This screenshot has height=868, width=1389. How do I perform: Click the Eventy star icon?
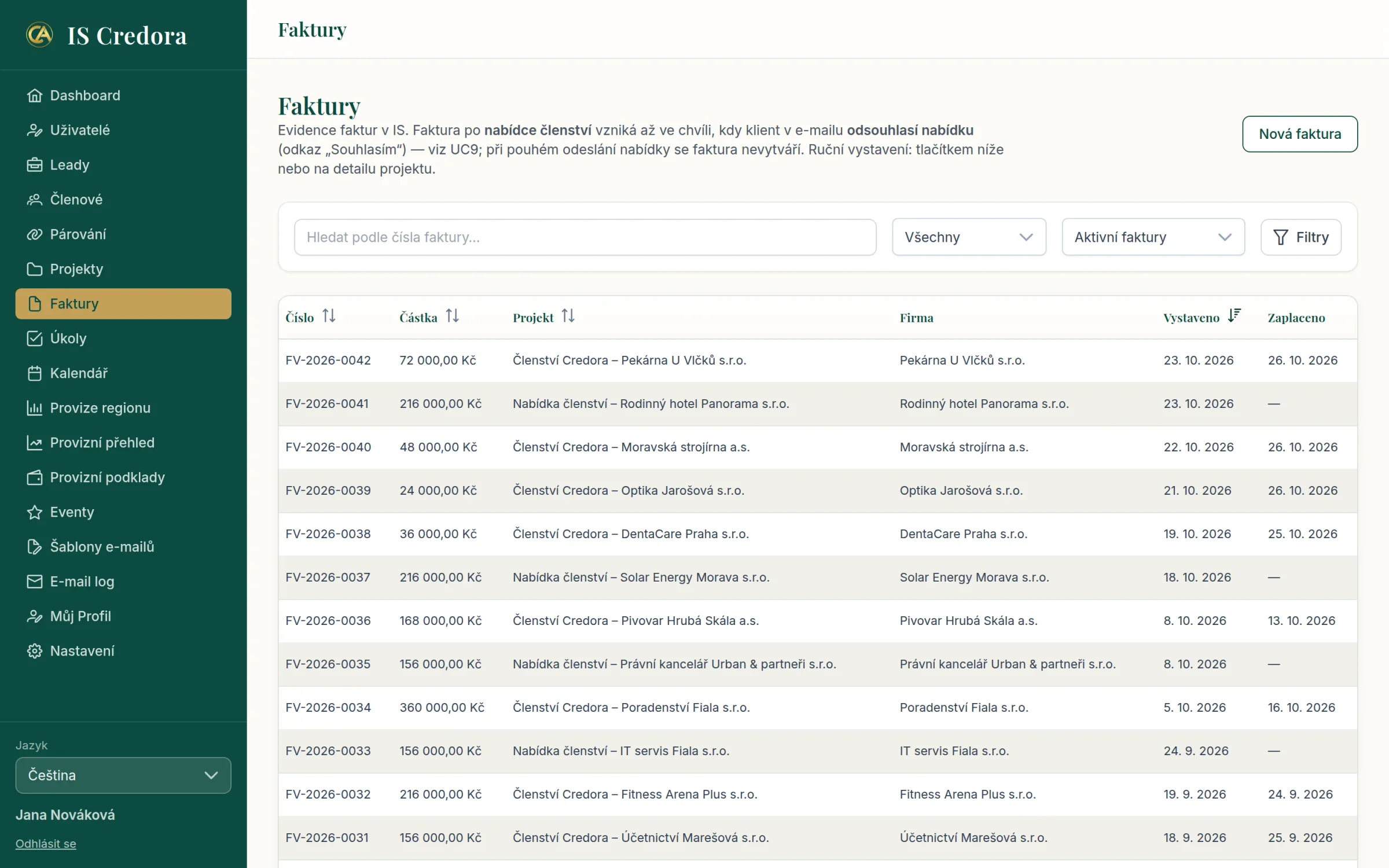(x=35, y=512)
